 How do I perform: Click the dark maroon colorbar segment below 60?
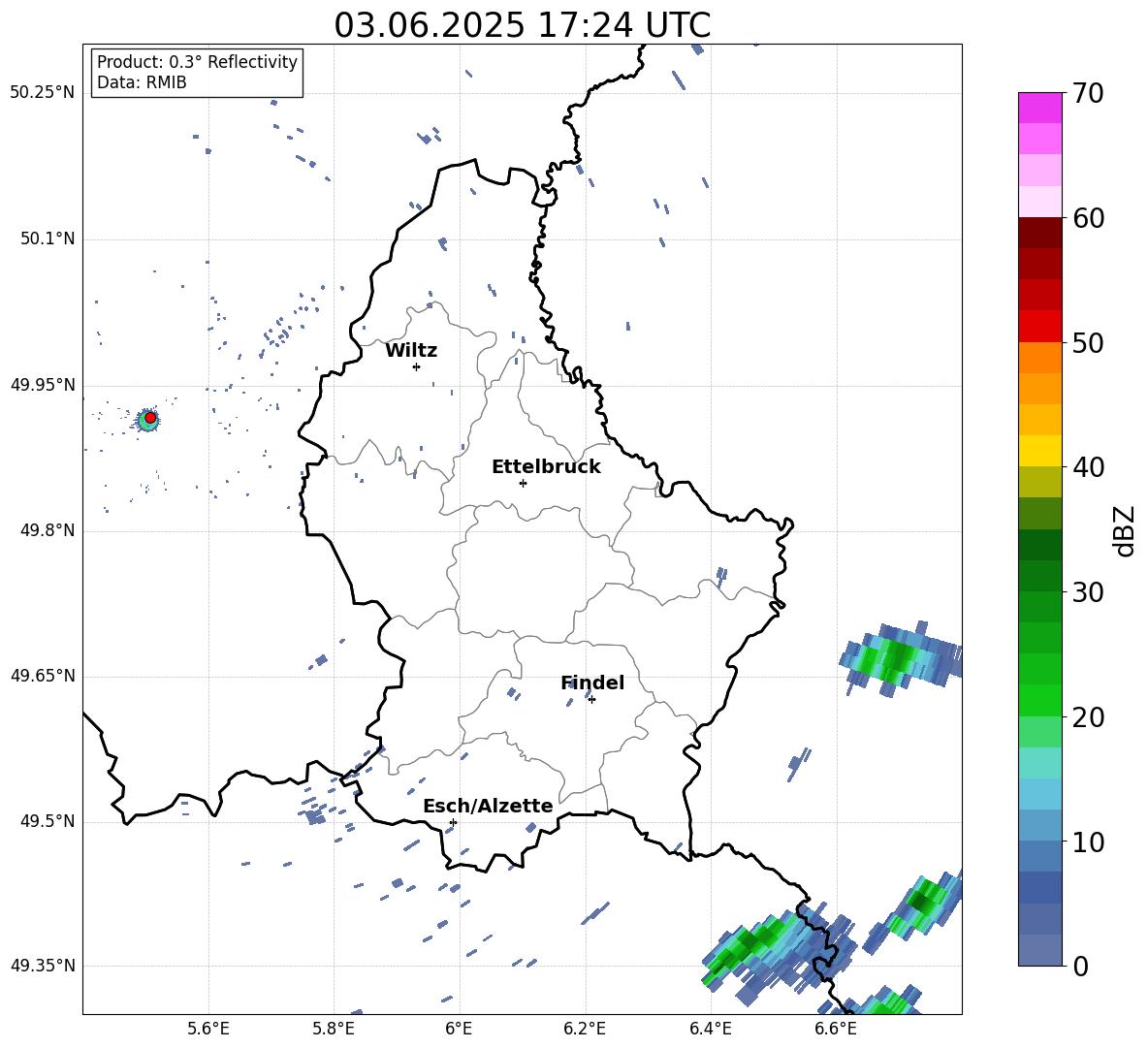1039,234
